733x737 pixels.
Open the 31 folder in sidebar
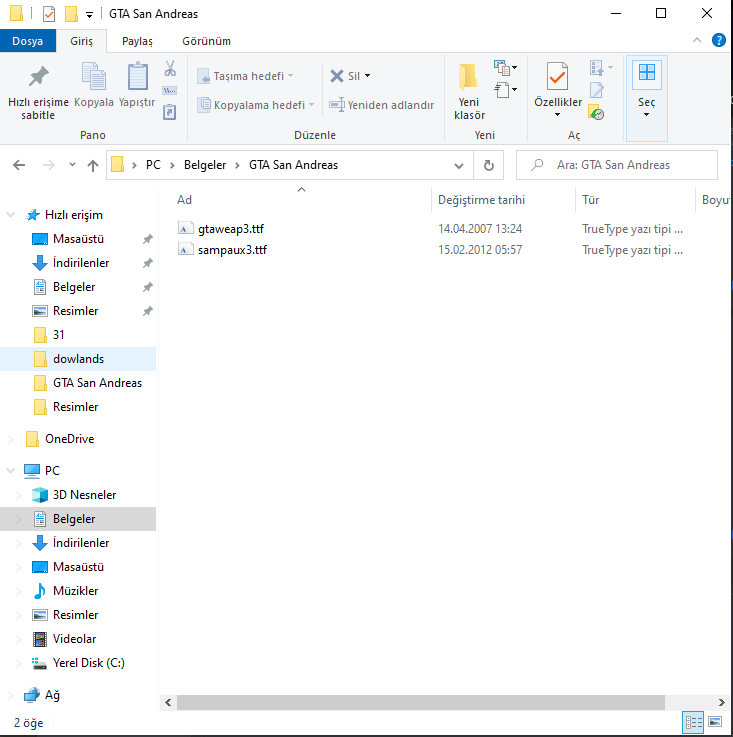tap(58, 335)
